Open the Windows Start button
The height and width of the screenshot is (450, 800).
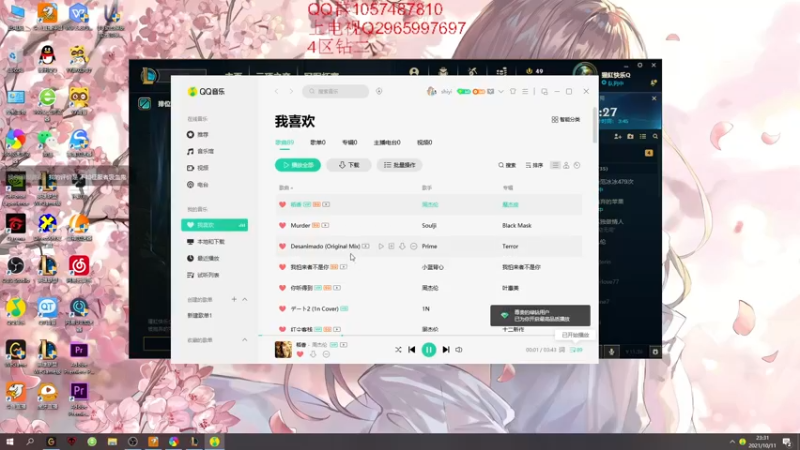(x=9, y=441)
